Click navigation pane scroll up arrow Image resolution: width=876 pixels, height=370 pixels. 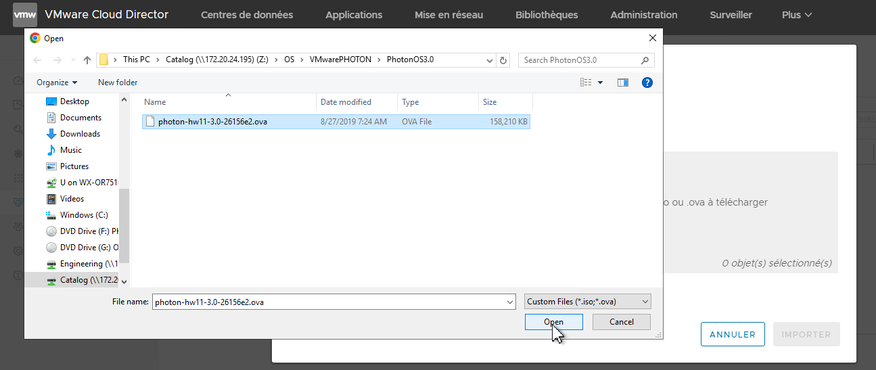pos(124,99)
